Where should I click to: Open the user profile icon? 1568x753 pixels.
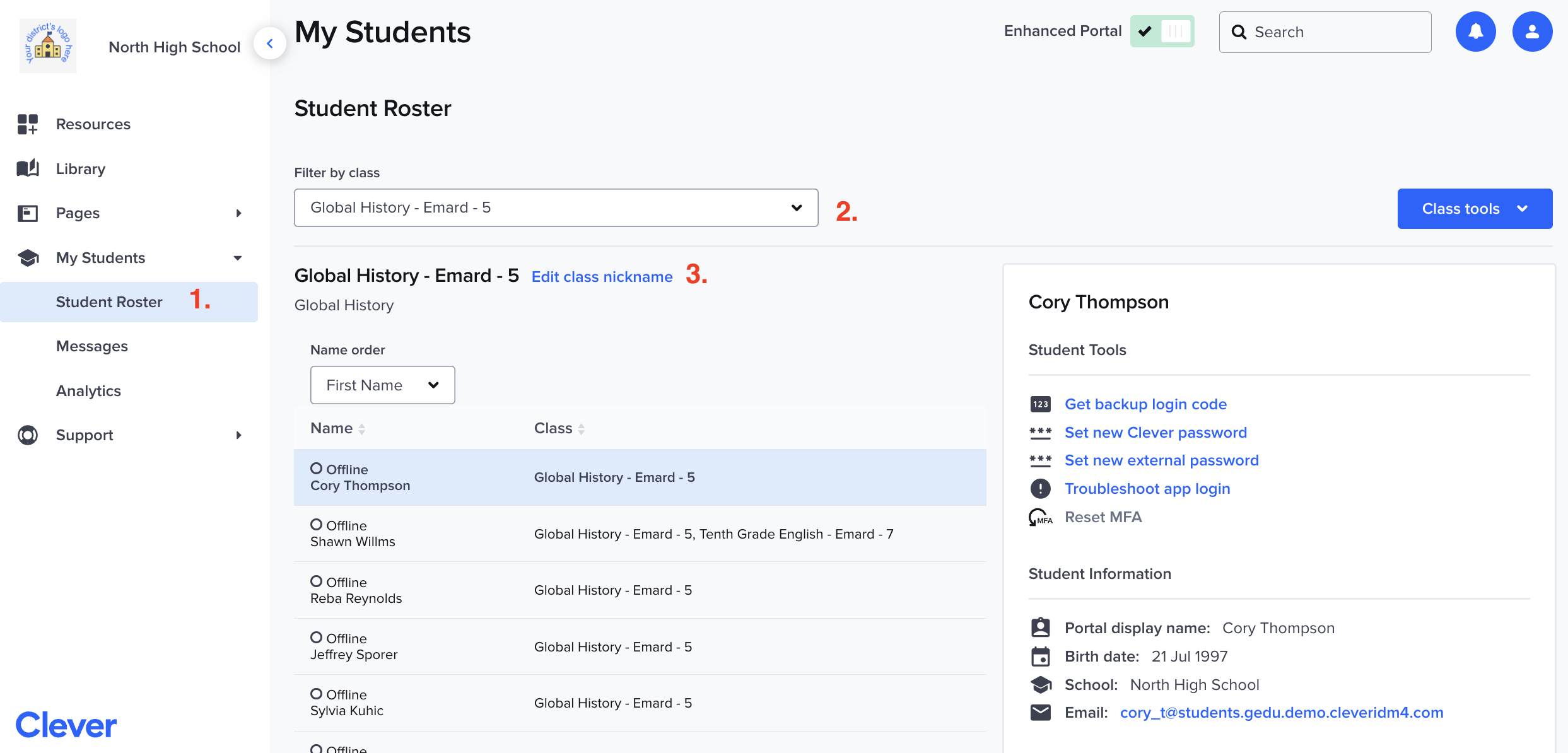tap(1532, 32)
